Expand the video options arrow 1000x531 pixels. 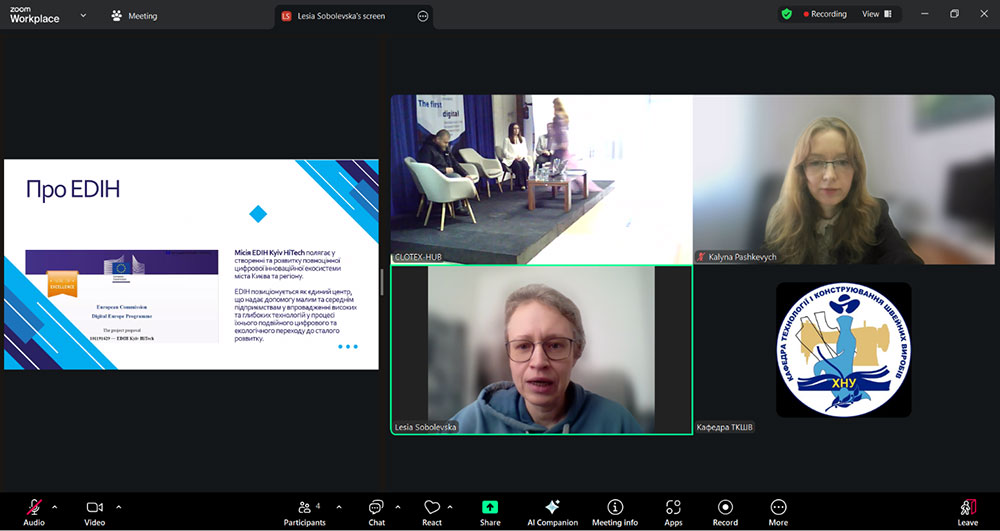click(118, 507)
